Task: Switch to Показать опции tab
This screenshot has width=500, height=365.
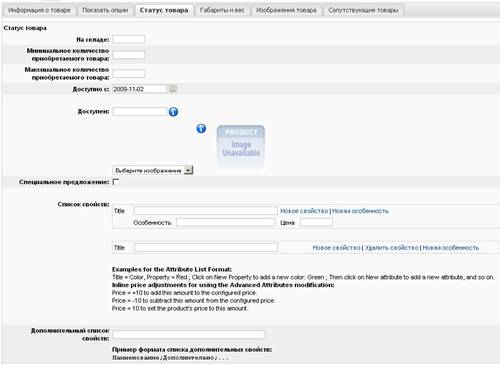Action: pos(105,10)
